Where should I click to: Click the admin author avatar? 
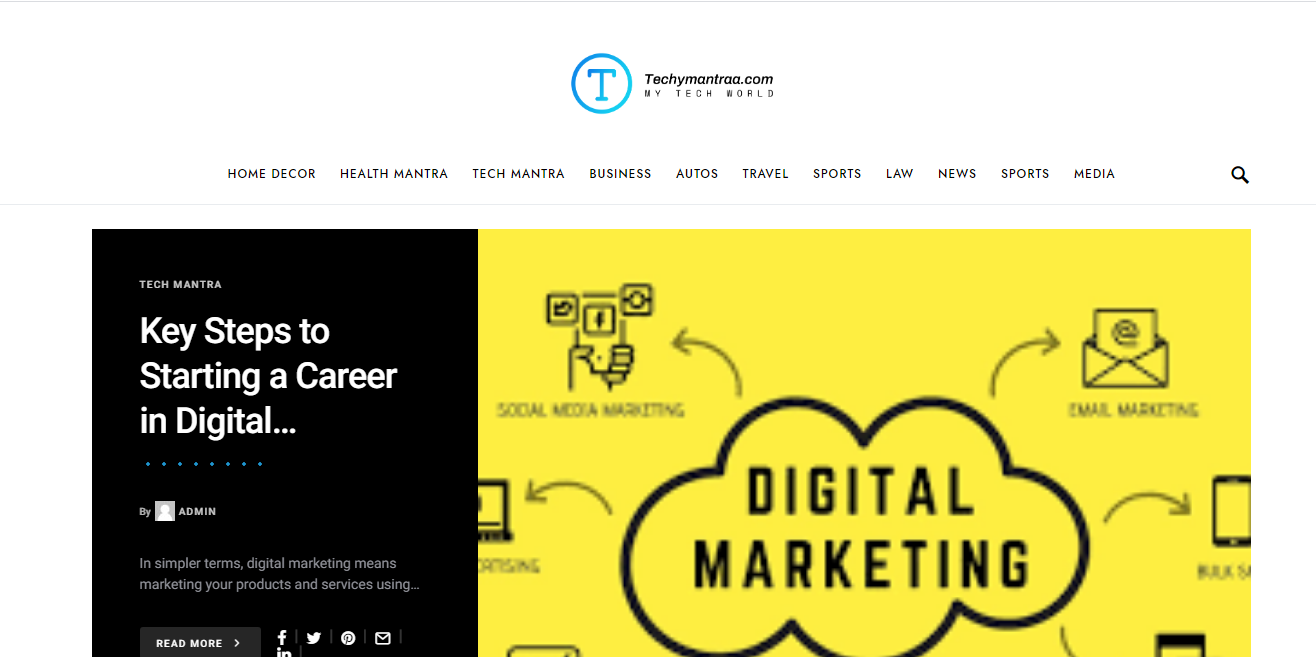[x=165, y=511]
